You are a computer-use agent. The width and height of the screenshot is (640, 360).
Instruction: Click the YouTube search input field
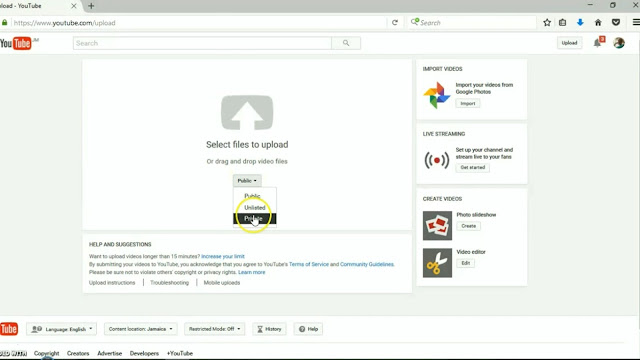pyautogui.click(x=202, y=43)
